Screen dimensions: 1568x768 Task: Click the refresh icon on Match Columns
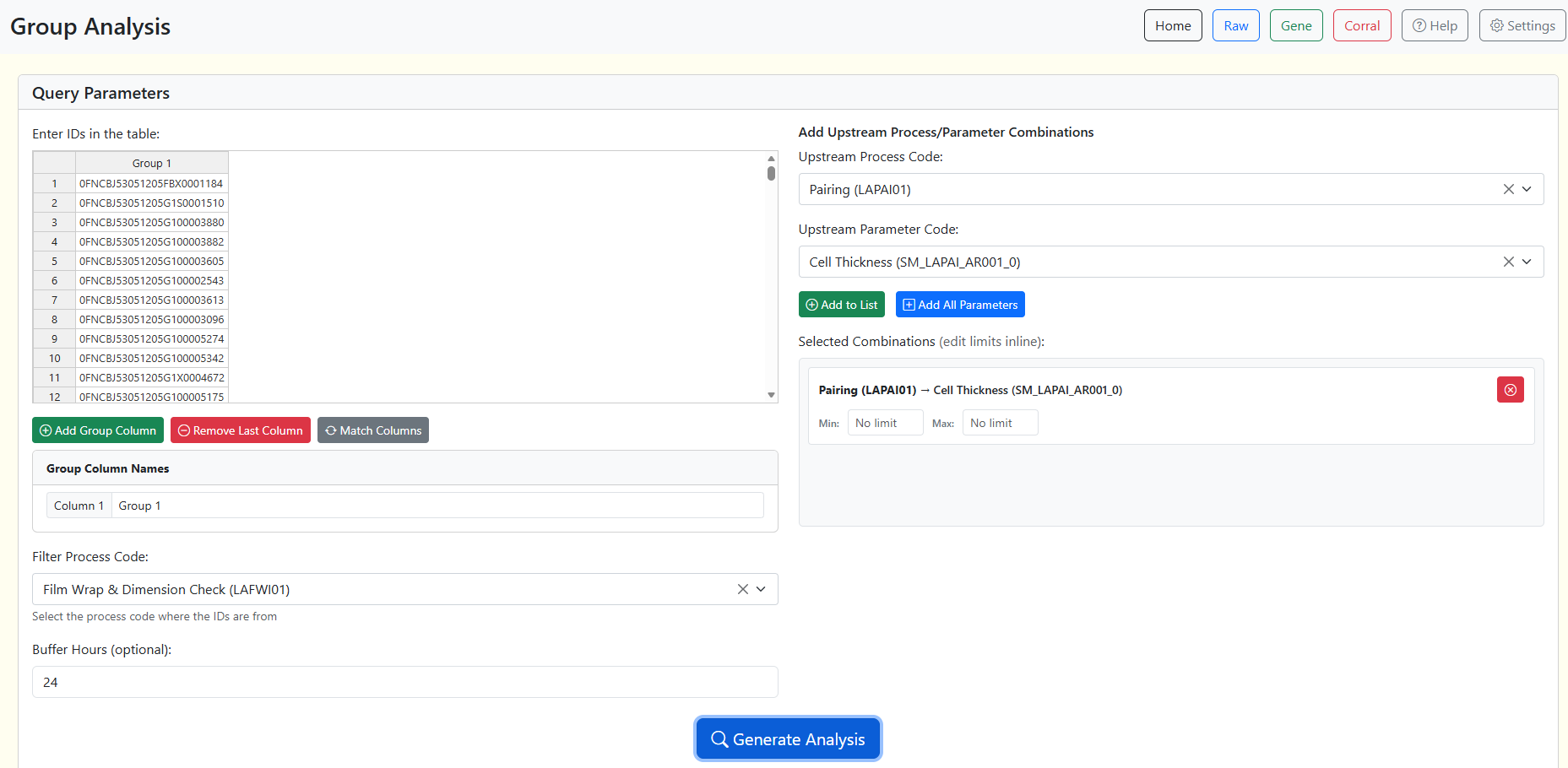point(331,430)
